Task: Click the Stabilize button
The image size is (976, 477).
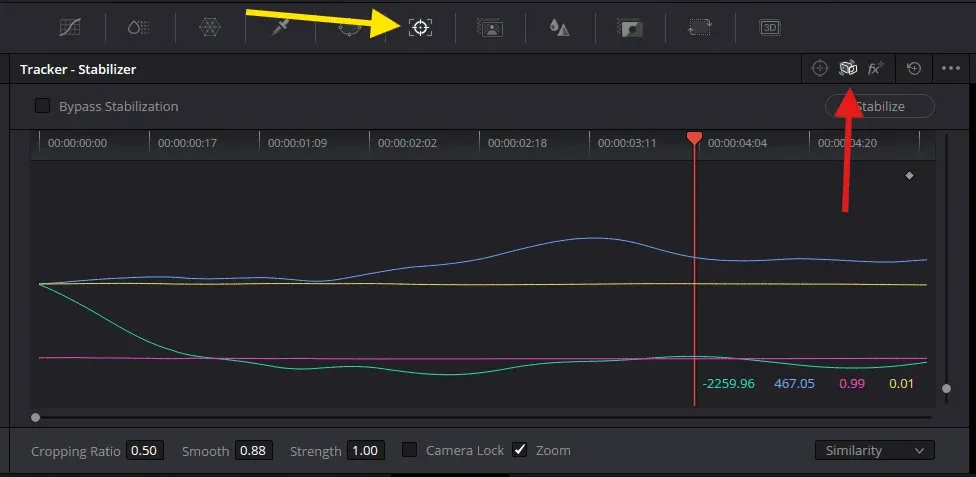Action: [880, 106]
